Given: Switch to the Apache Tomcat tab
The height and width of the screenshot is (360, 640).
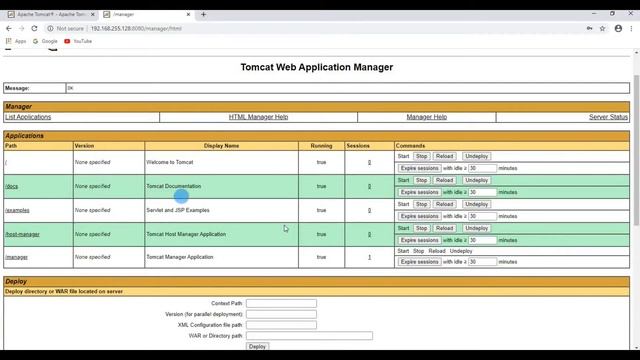Looking at the screenshot, I should pyautogui.click(x=51, y=14).
